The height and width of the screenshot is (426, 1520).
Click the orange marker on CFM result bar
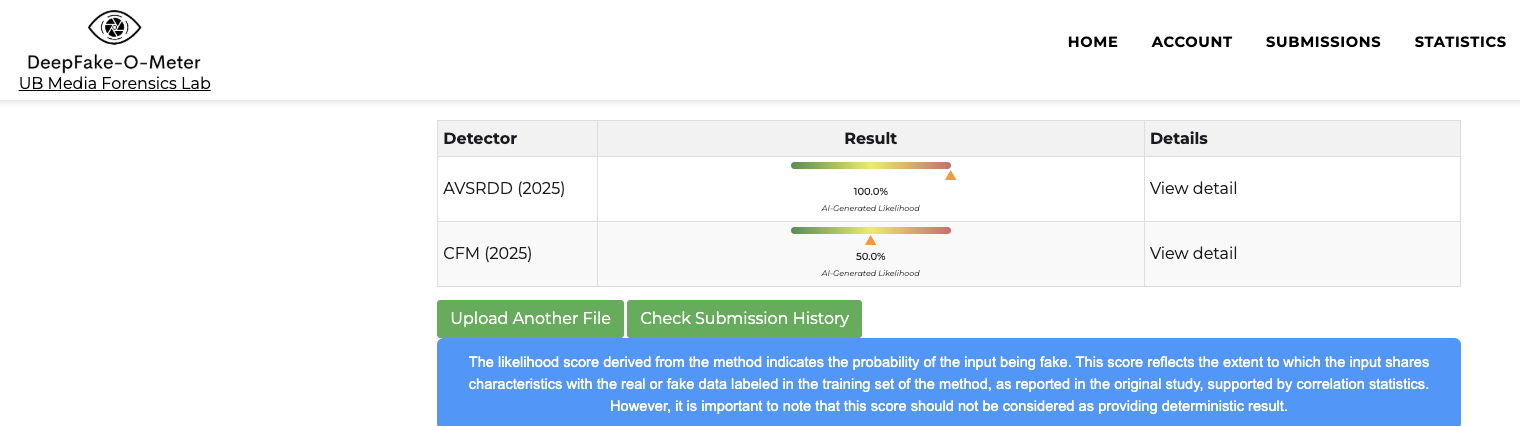pos(870,241)
